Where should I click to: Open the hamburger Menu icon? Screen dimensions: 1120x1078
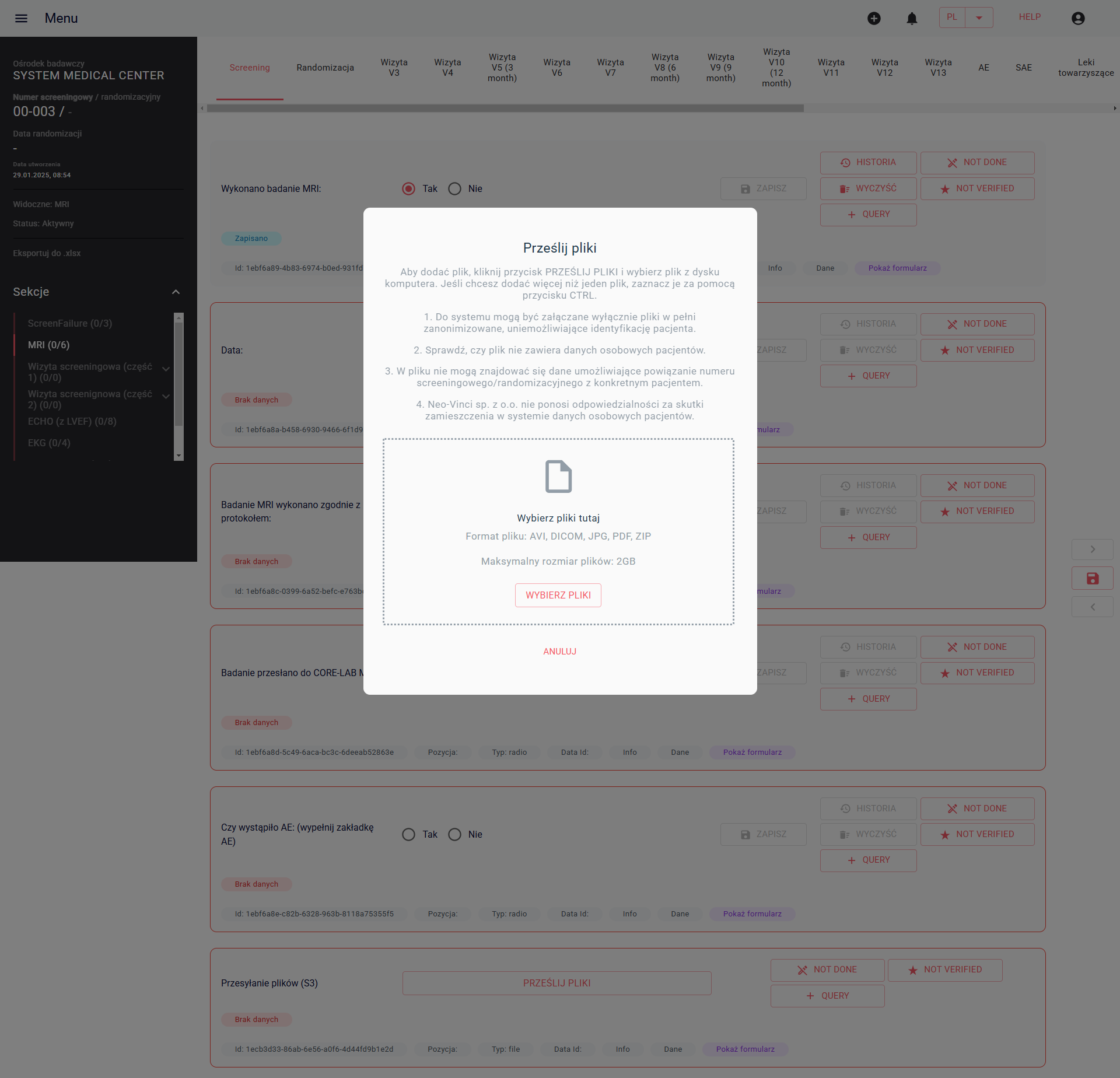(x=21, y=18)
